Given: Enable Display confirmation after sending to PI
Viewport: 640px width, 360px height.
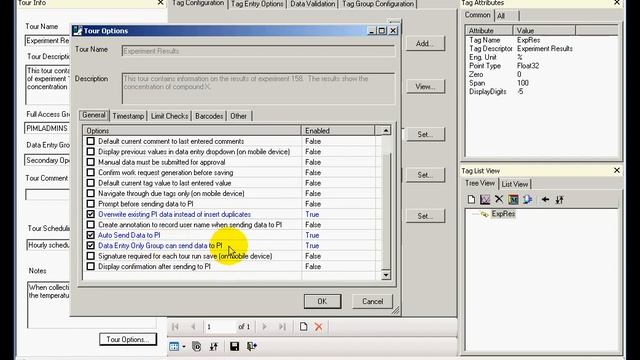Looking at the screenshot, I should [91, 267].
